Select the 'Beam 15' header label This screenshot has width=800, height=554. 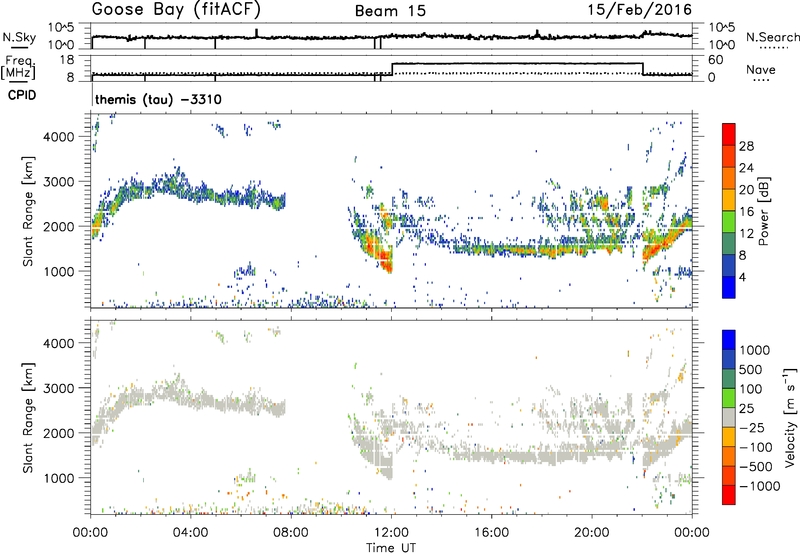[390, 11]
